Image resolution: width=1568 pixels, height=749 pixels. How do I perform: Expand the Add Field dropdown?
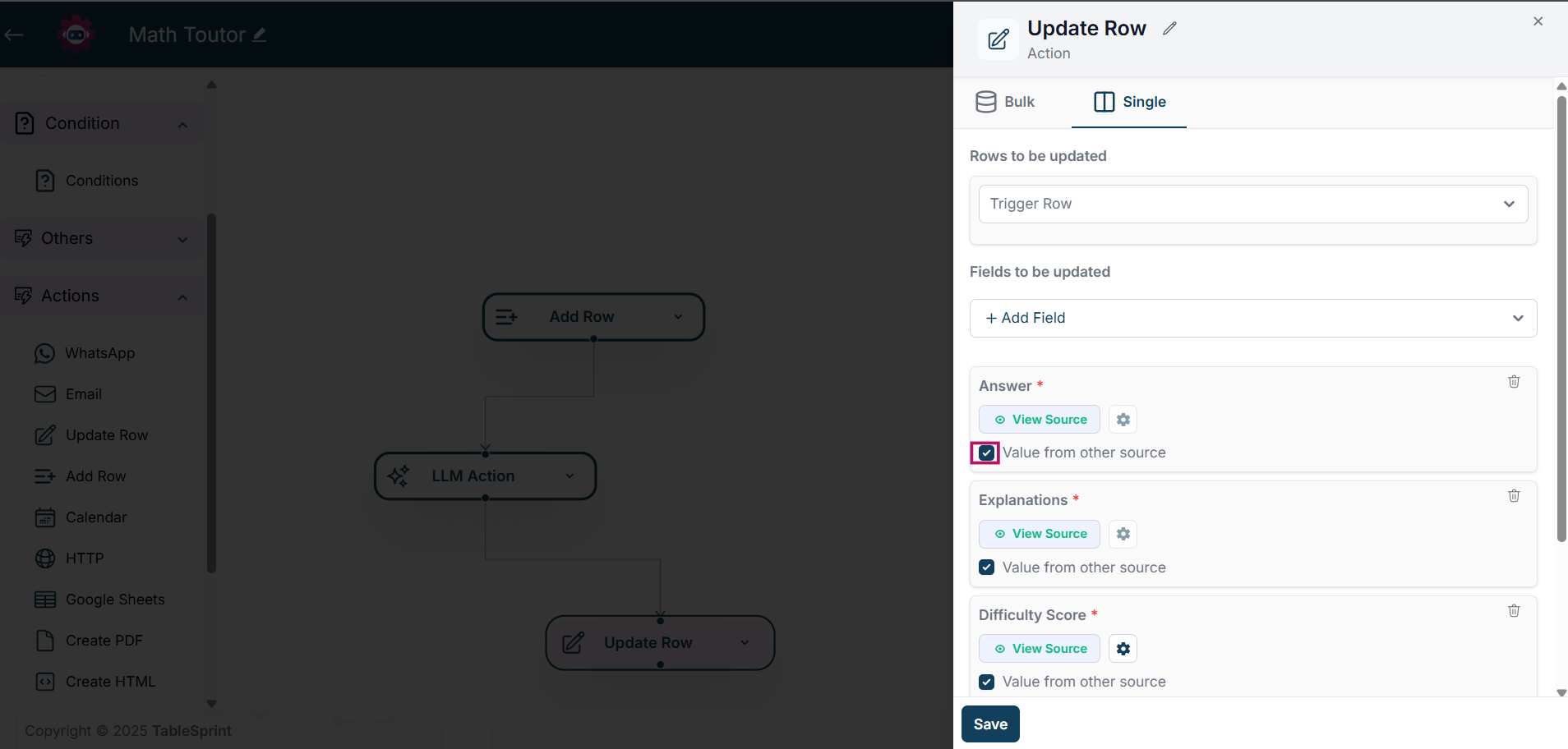click(1252, 318)
